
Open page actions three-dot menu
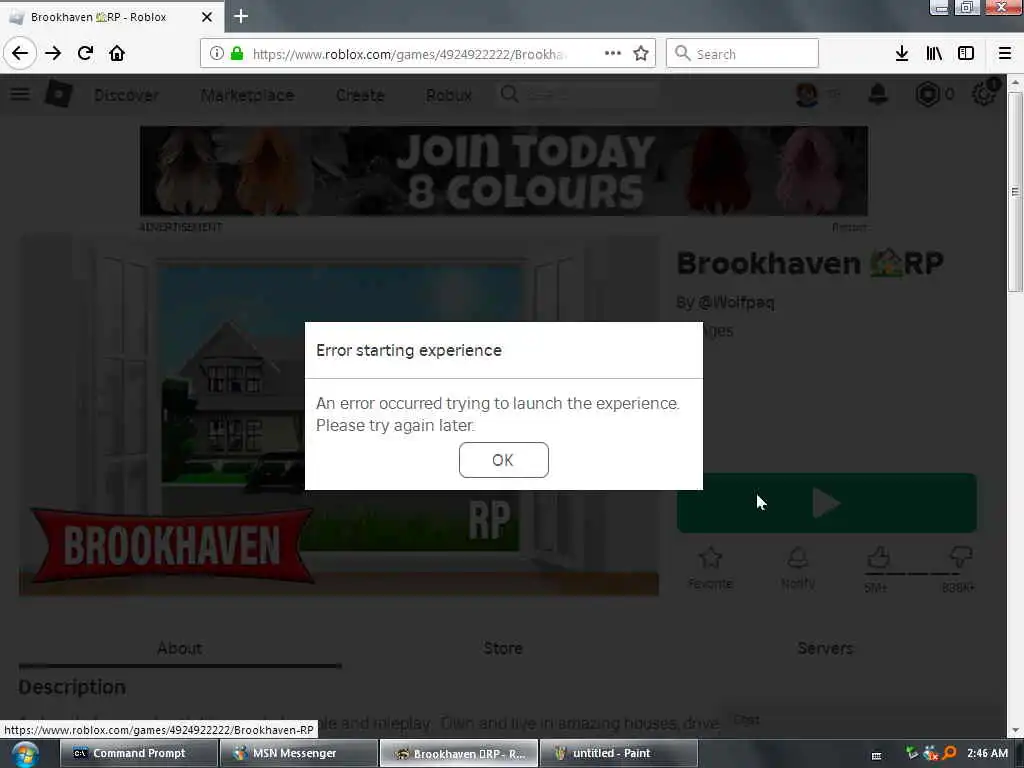point(613,53)
